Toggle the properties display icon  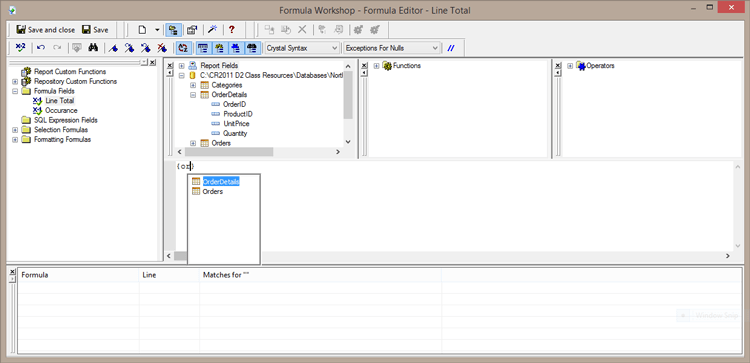(192, 30)
